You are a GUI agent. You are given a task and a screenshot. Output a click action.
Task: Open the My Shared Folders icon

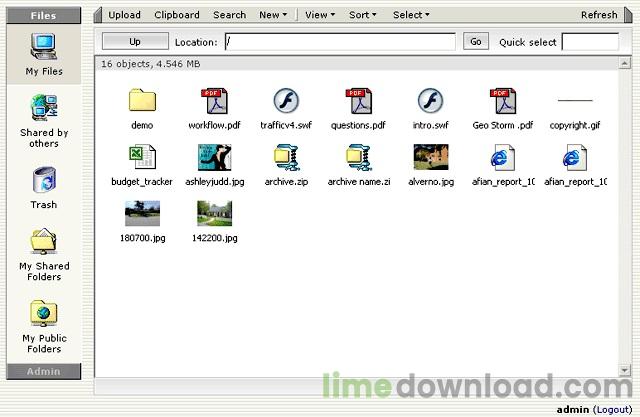44,241
